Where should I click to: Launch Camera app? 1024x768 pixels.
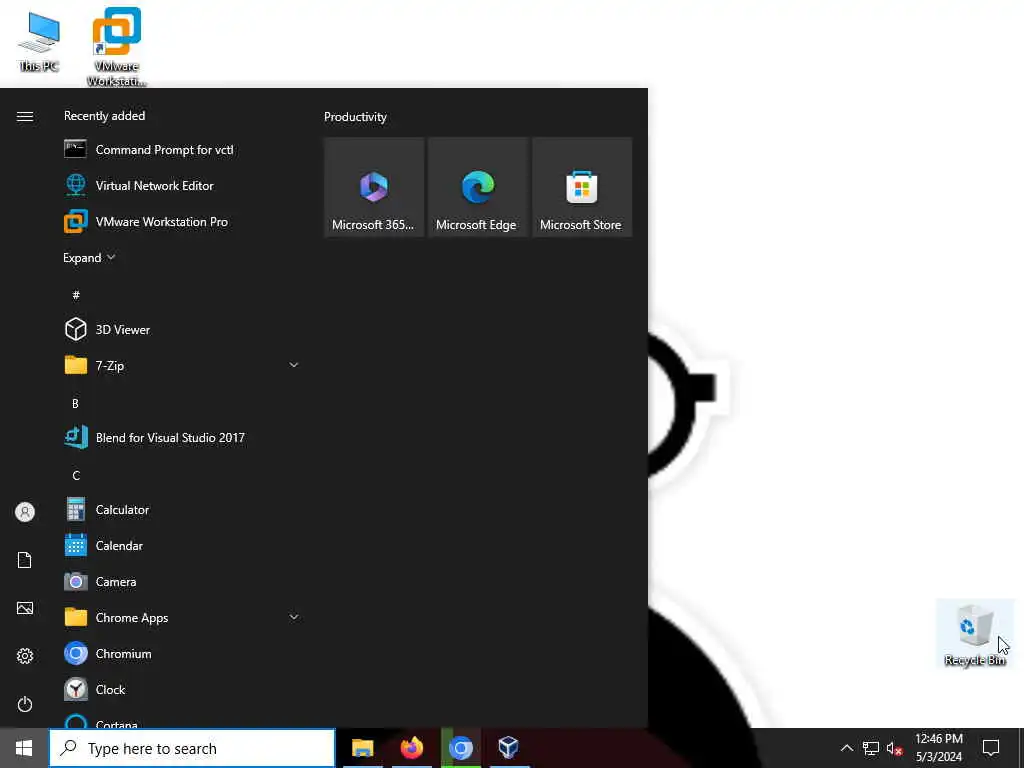(182, 581)
